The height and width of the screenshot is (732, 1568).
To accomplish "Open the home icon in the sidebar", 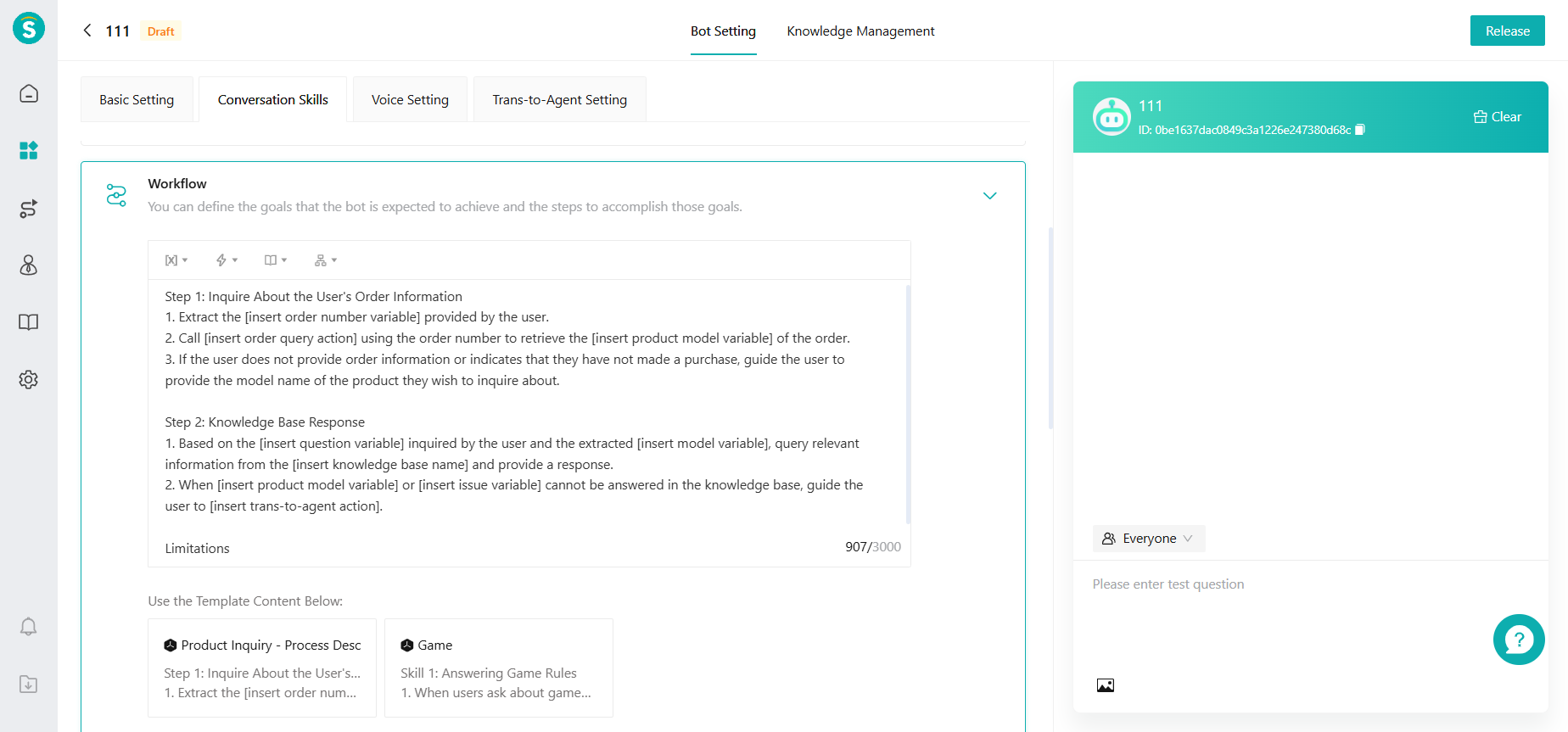I will click(29, 93).
